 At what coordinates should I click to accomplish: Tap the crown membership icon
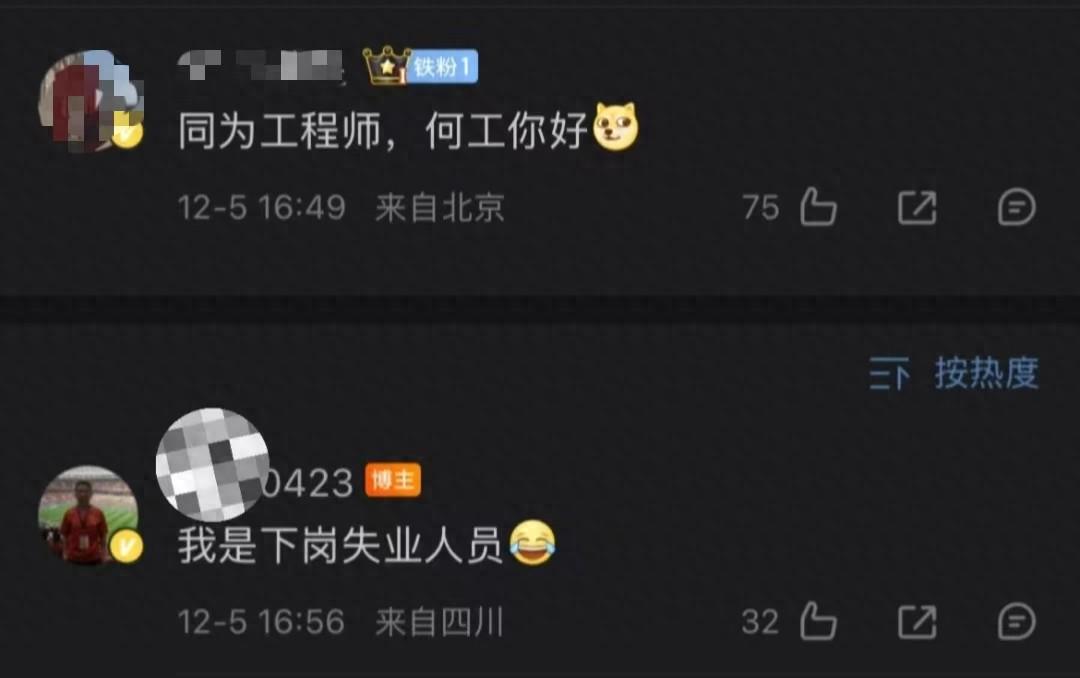pyautogui.click(x=387, y=66)
